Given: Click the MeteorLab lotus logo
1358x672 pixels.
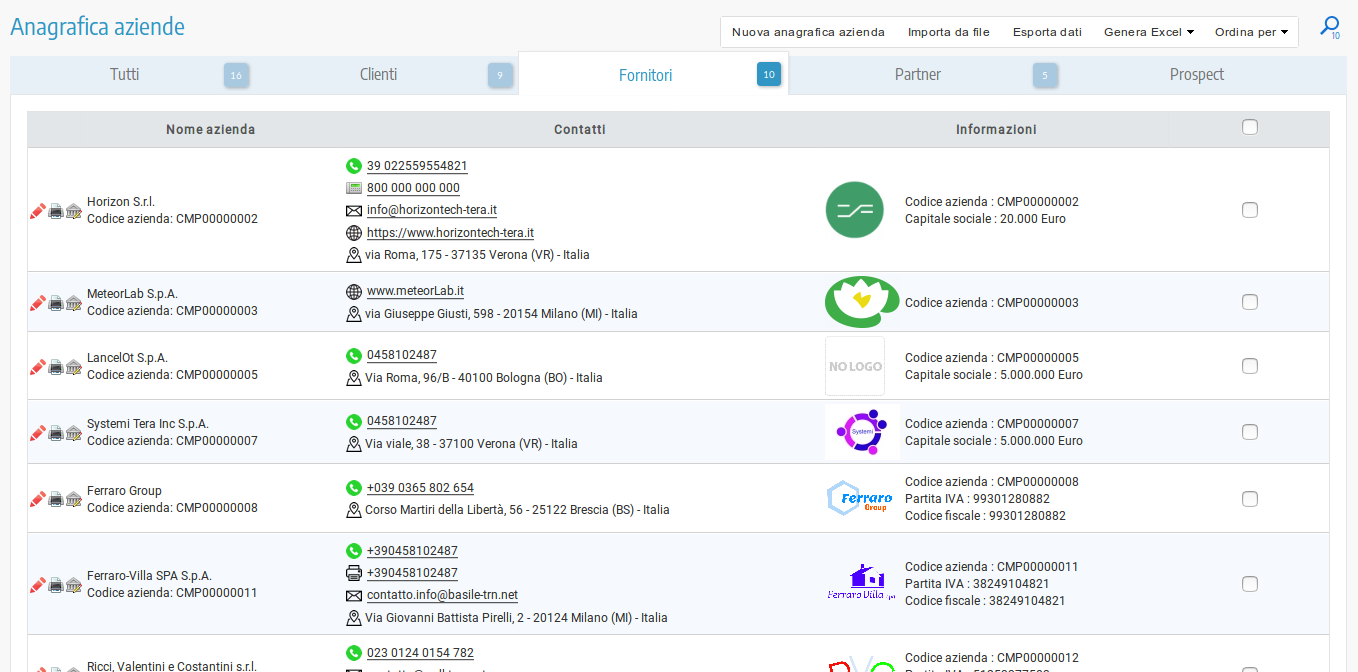Looking at the screenshot, I should tap(861, 302).
